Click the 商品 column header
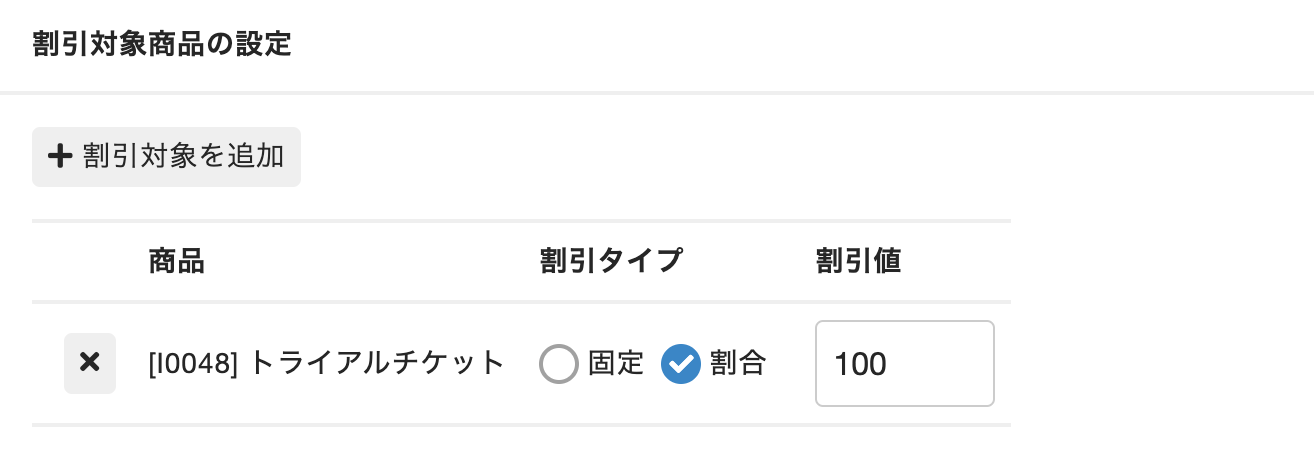1314x454 pixels. click(x=176, y=261)
